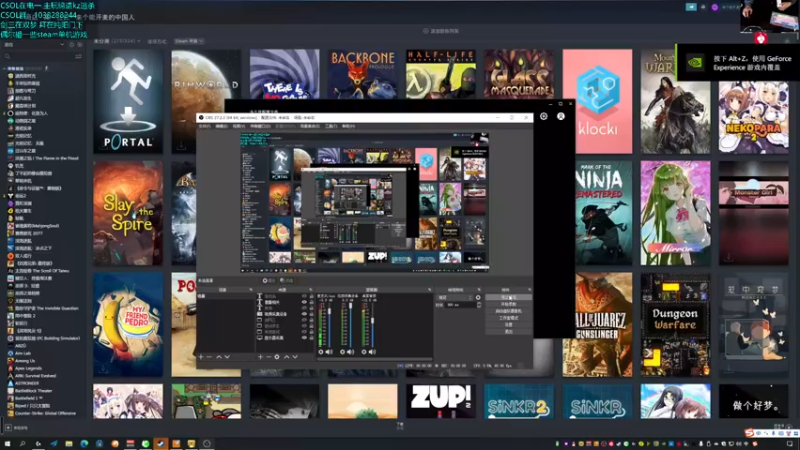
Task: Open 设置 from OBS controls
Action: coord(509,324)
